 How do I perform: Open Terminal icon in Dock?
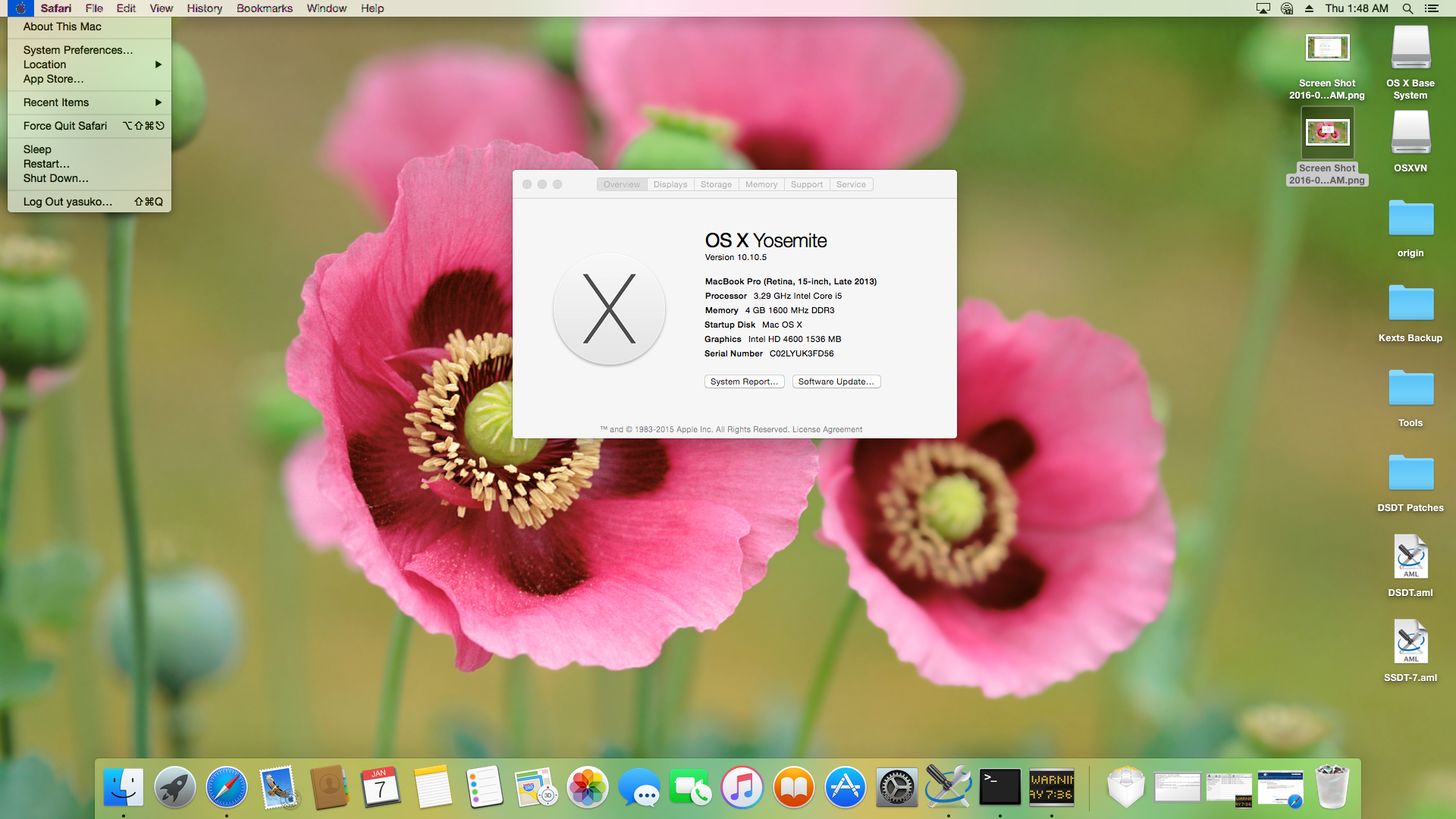999,787
